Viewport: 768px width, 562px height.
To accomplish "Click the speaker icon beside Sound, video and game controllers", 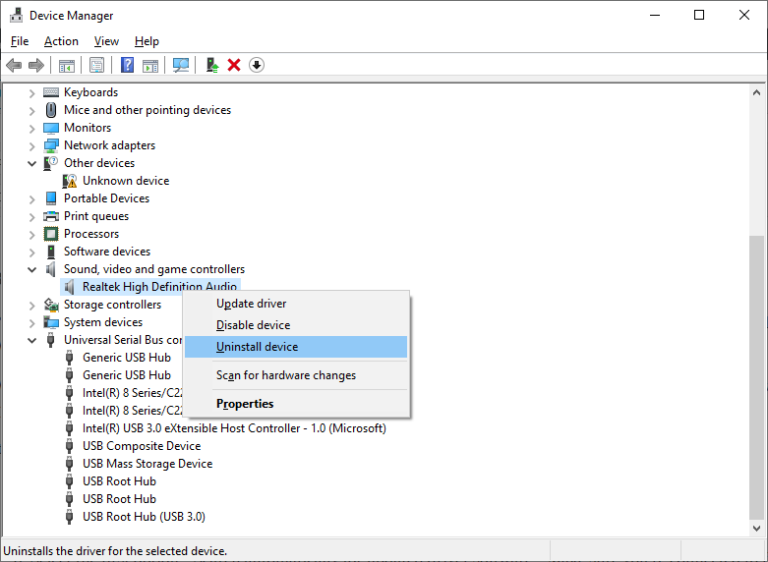I will [51, 269].
